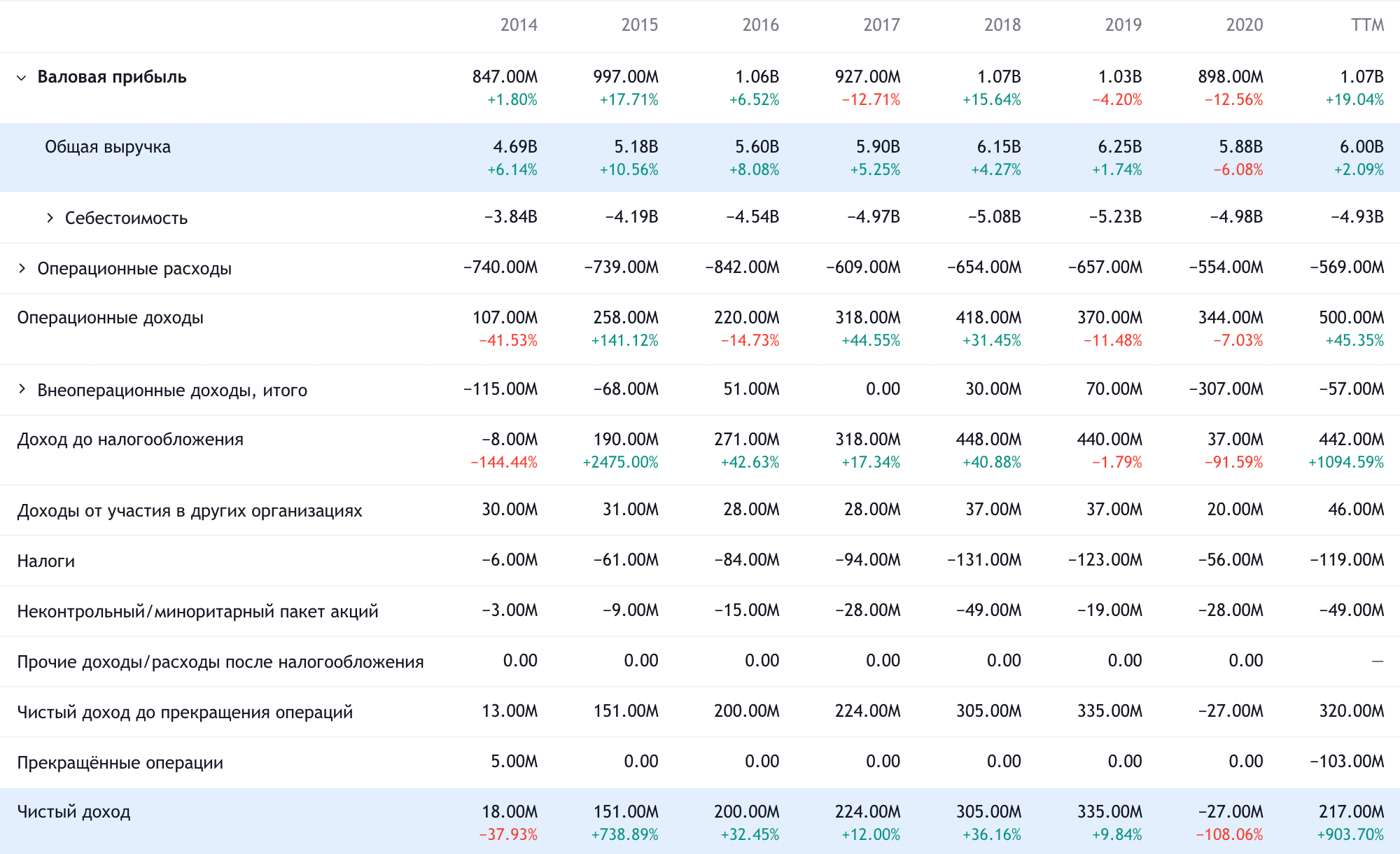
Task: Click minority interest value −15.00M for 2016
Action: pyautogui.click(x=747, y=610)
